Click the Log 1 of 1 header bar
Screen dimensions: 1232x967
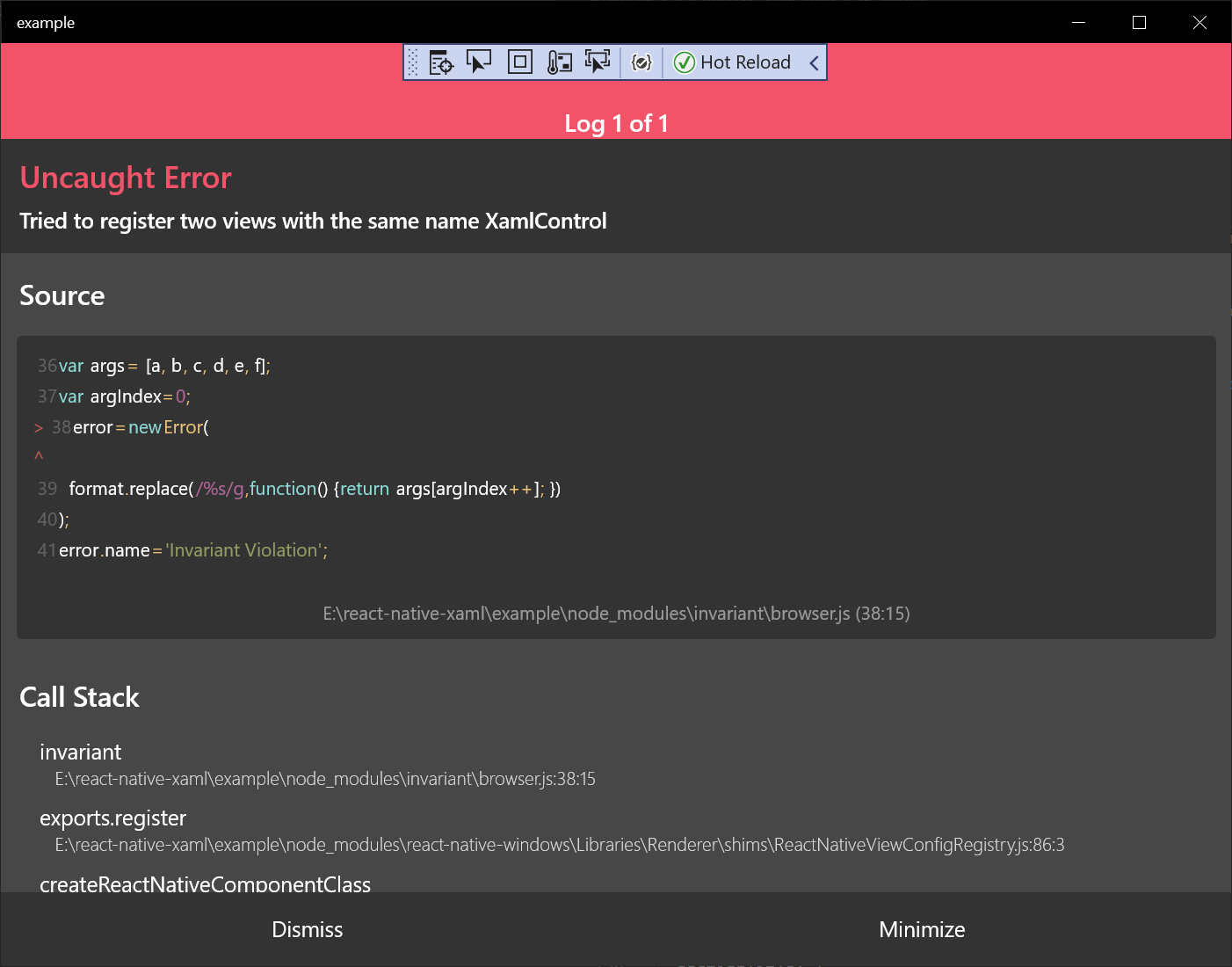tap(616, 123)
